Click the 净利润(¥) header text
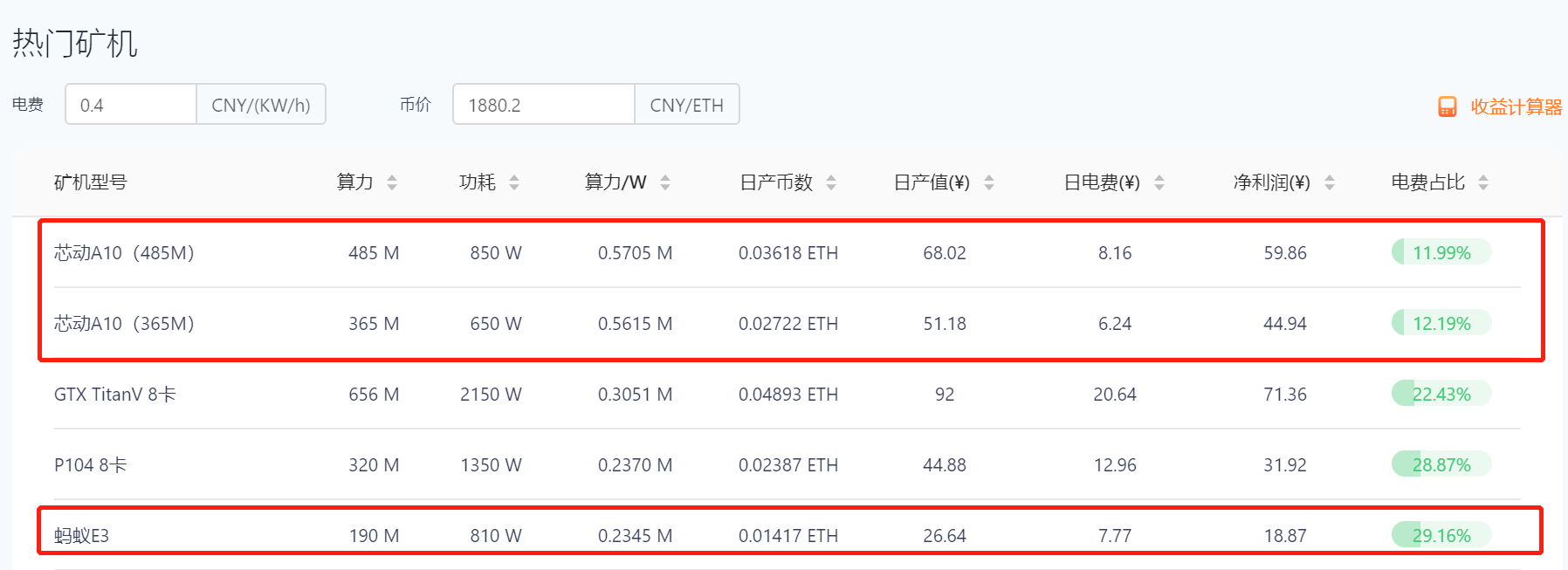Screen dimensions: 1568x570 (x=1272, y=182)
